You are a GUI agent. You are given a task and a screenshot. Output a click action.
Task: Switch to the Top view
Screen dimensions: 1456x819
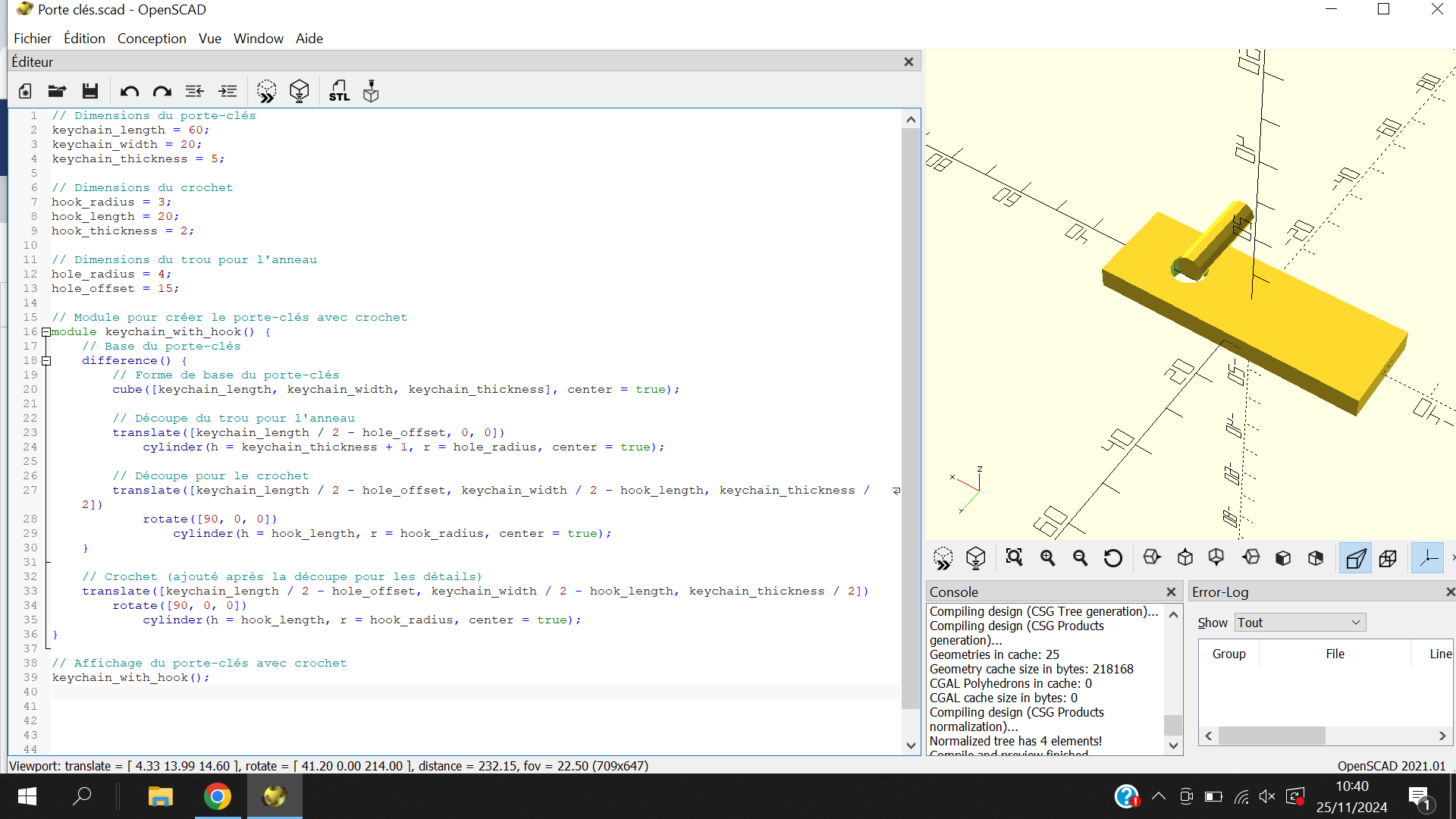tap(1185, 558)
